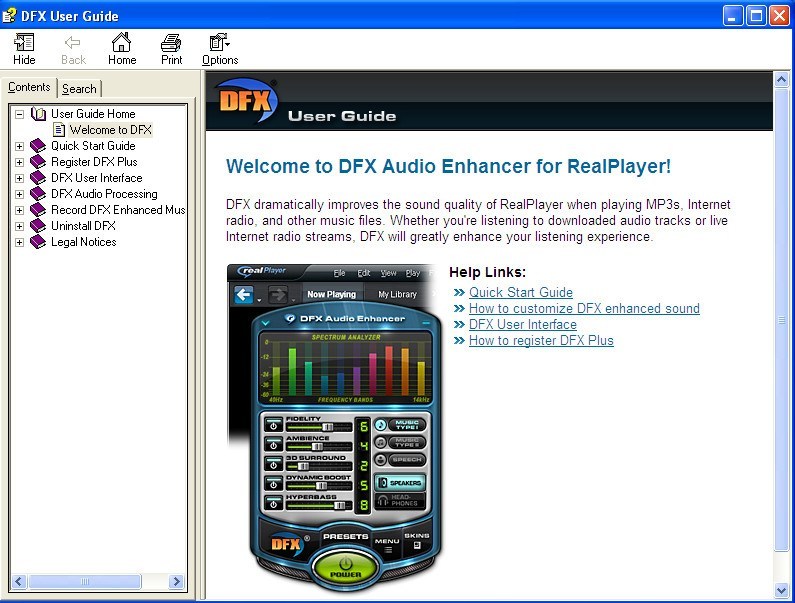Click the contents pane scroll left arrow
The height and width of the screenshot is (603, 795).
pos(19,581)
